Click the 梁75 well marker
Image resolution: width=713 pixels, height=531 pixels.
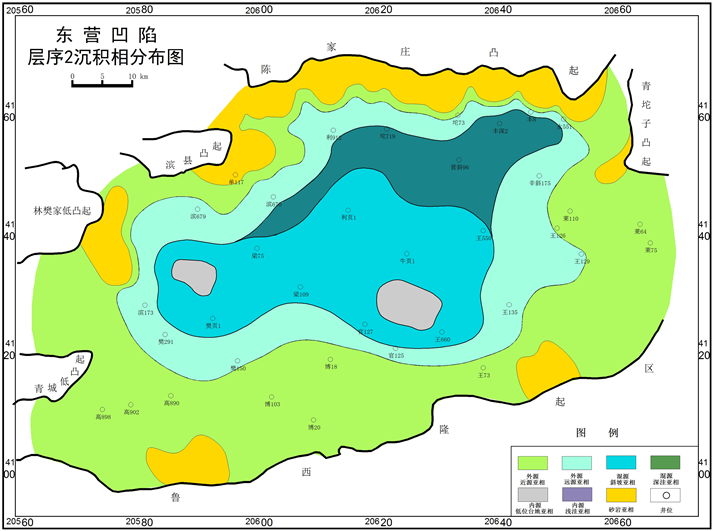[257, 249]
